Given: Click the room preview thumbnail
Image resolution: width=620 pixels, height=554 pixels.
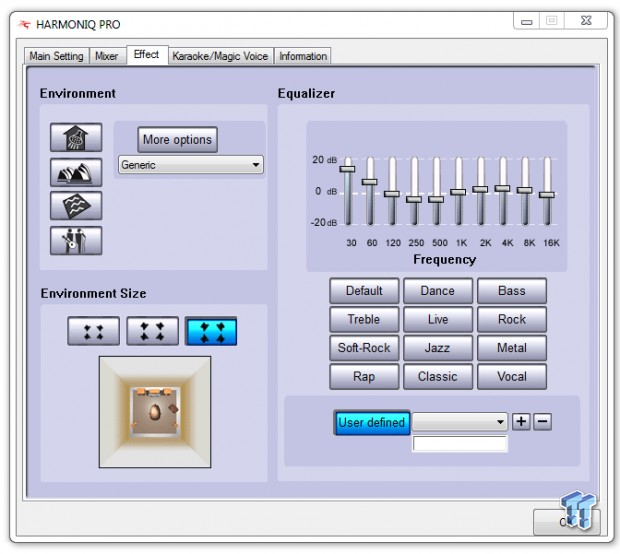Looking at the screenshot, I should [155, 412].
